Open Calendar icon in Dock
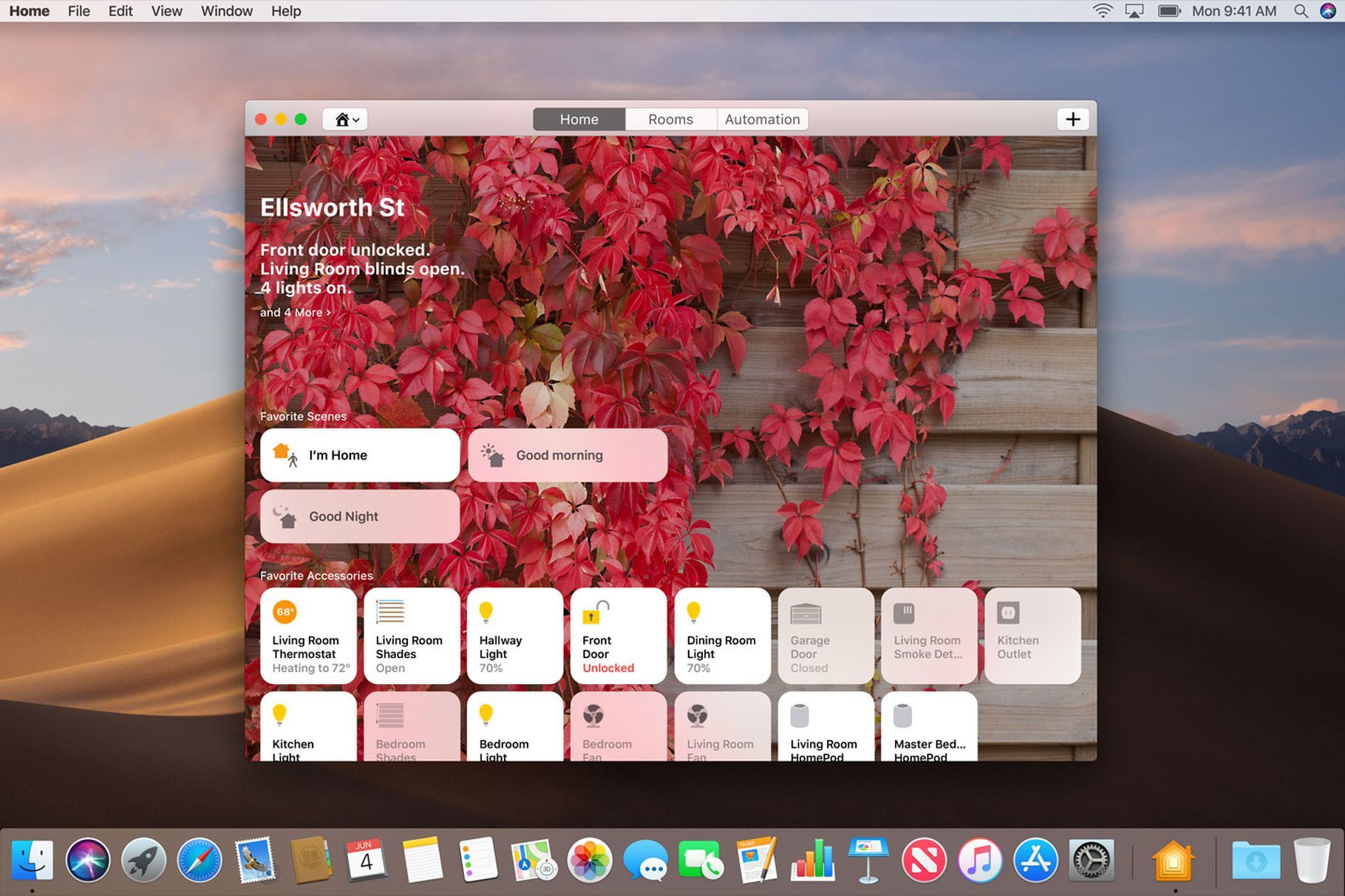 366,860
